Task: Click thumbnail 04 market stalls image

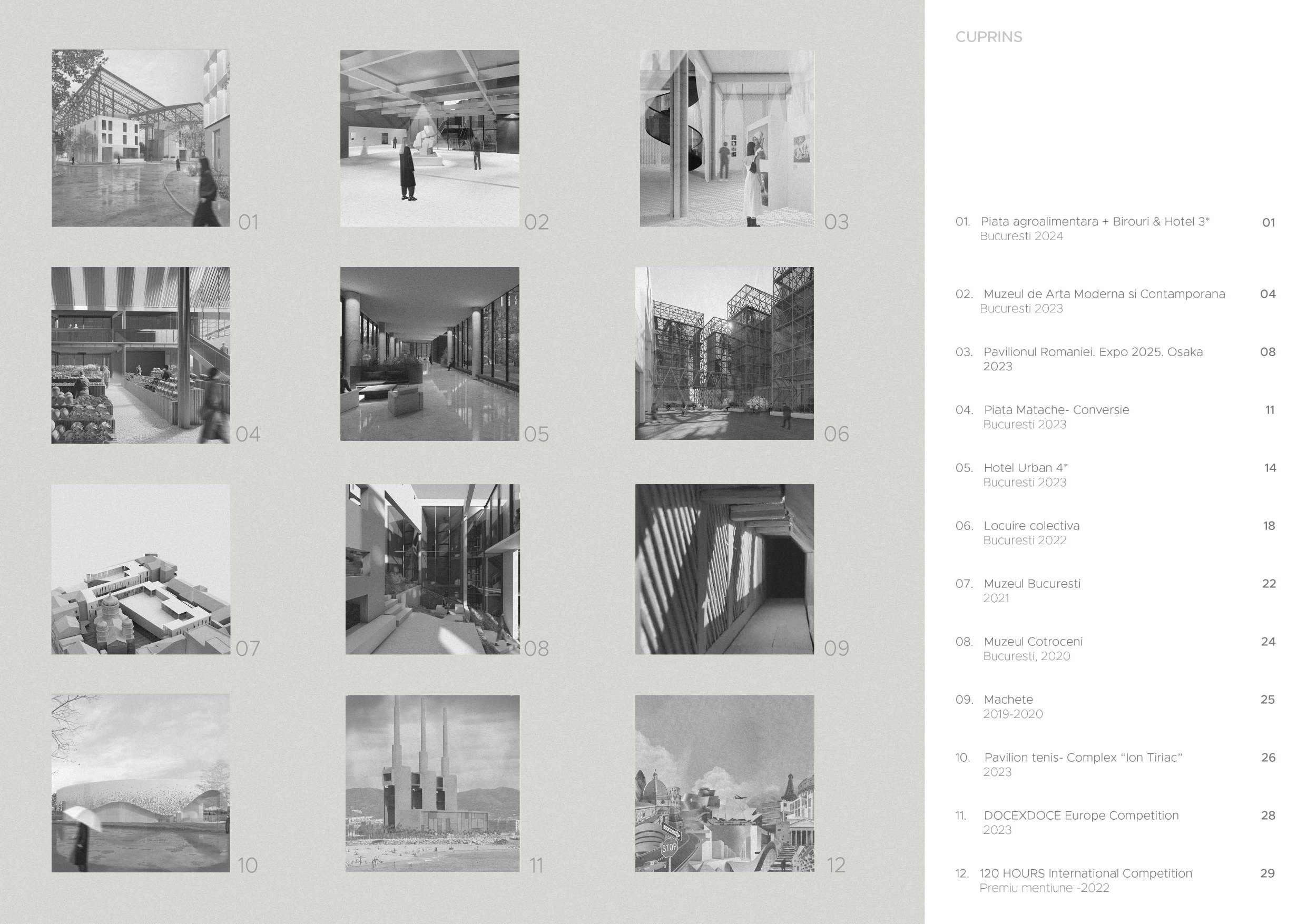Action: 141,355
